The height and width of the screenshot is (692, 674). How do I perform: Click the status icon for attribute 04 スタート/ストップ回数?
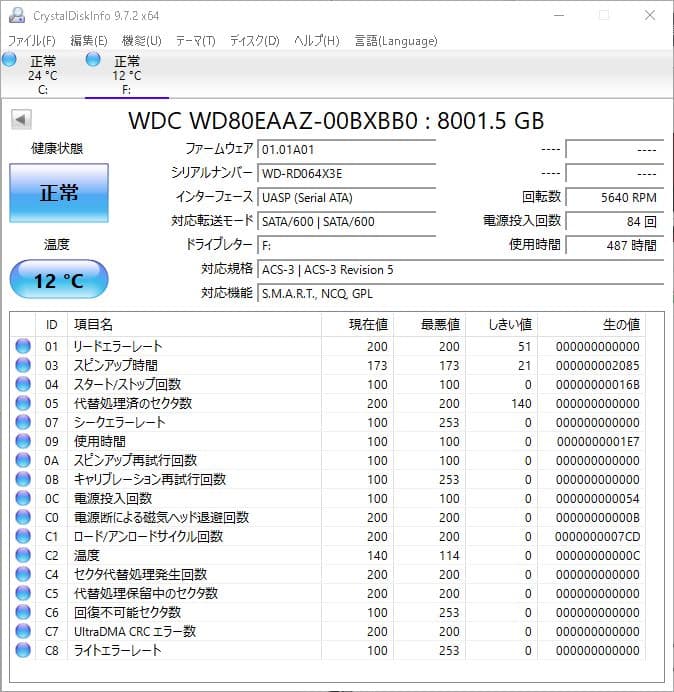(x=23, y=384)
